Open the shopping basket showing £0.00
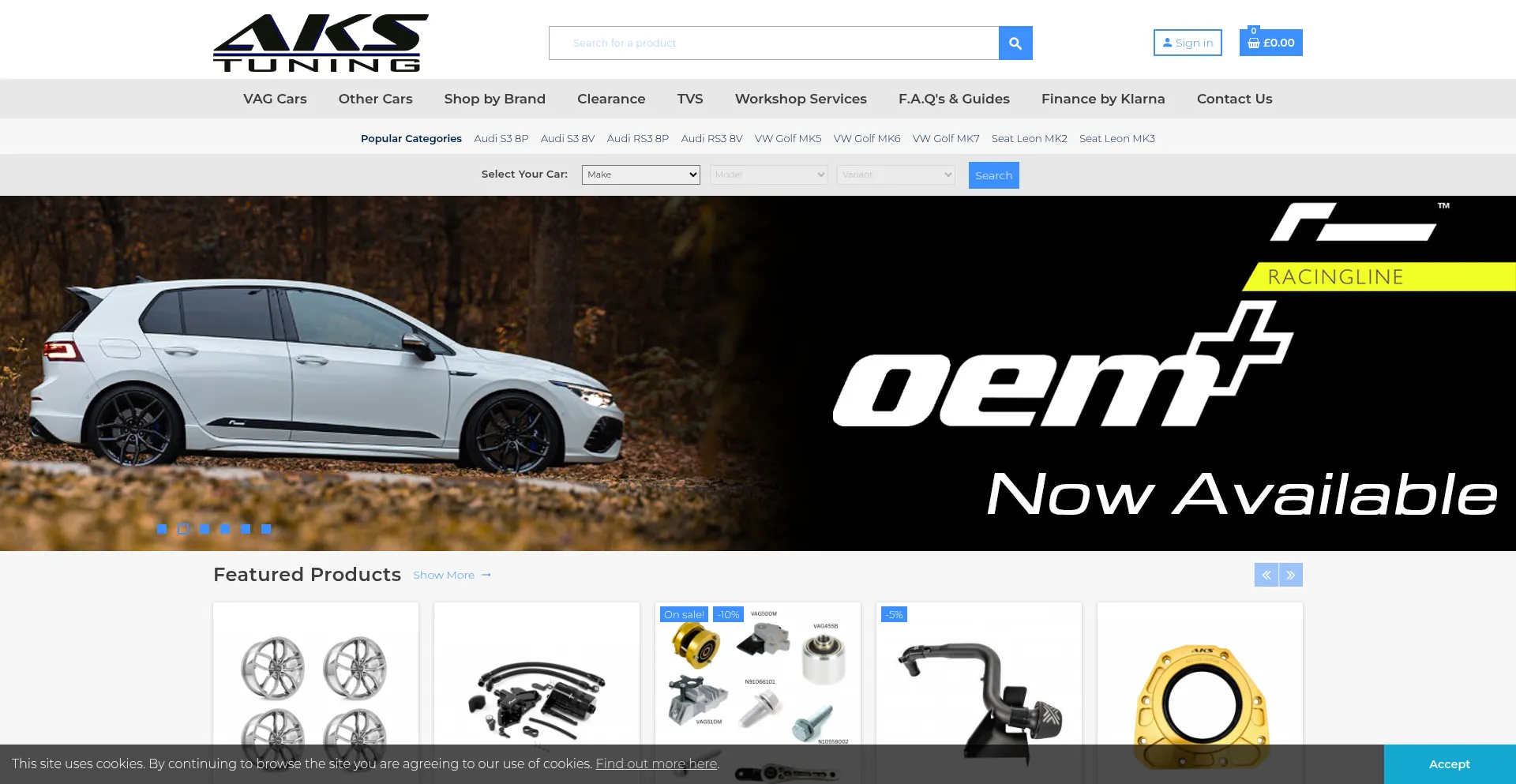The image size is (1516, 784). [1270, 43]
